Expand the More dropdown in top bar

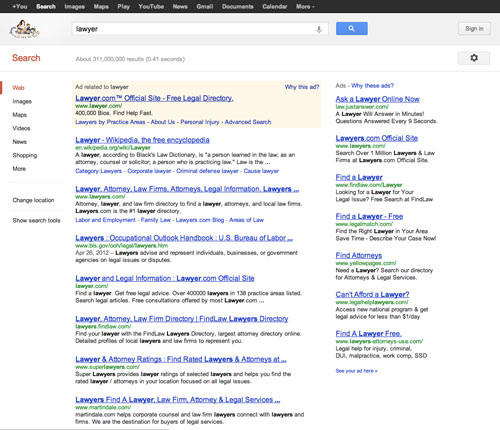(305, 6)
